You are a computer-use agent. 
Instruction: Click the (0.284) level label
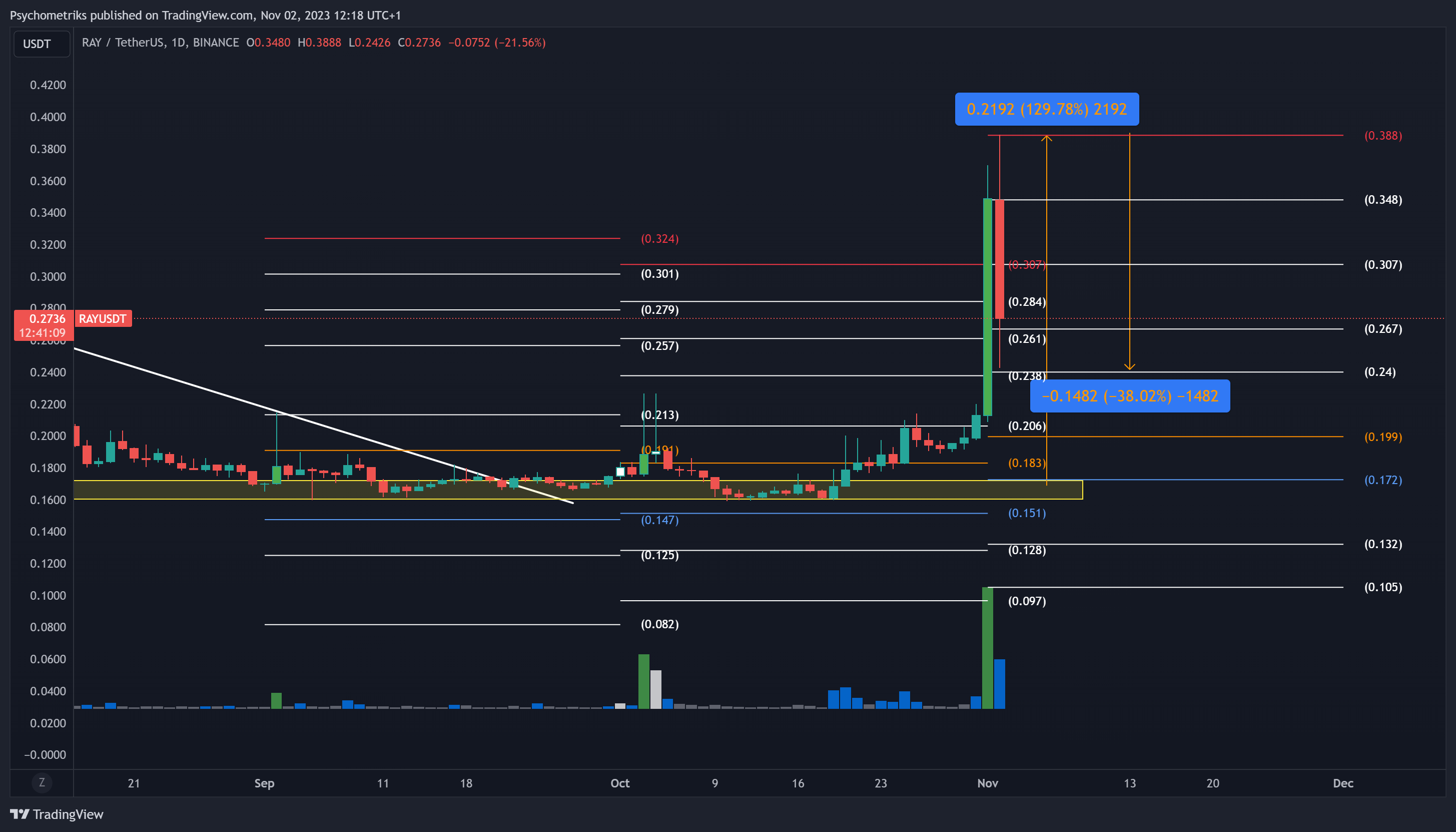point(1027,302)
